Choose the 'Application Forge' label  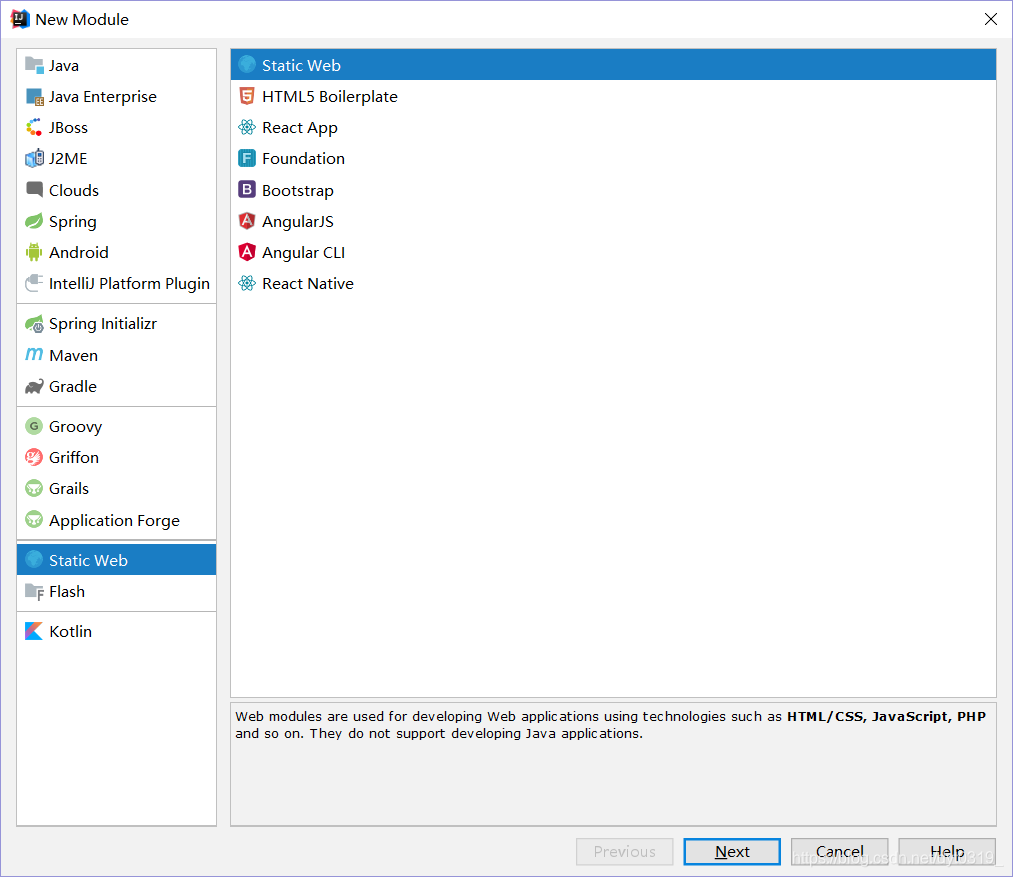click(x=114, y=520)
